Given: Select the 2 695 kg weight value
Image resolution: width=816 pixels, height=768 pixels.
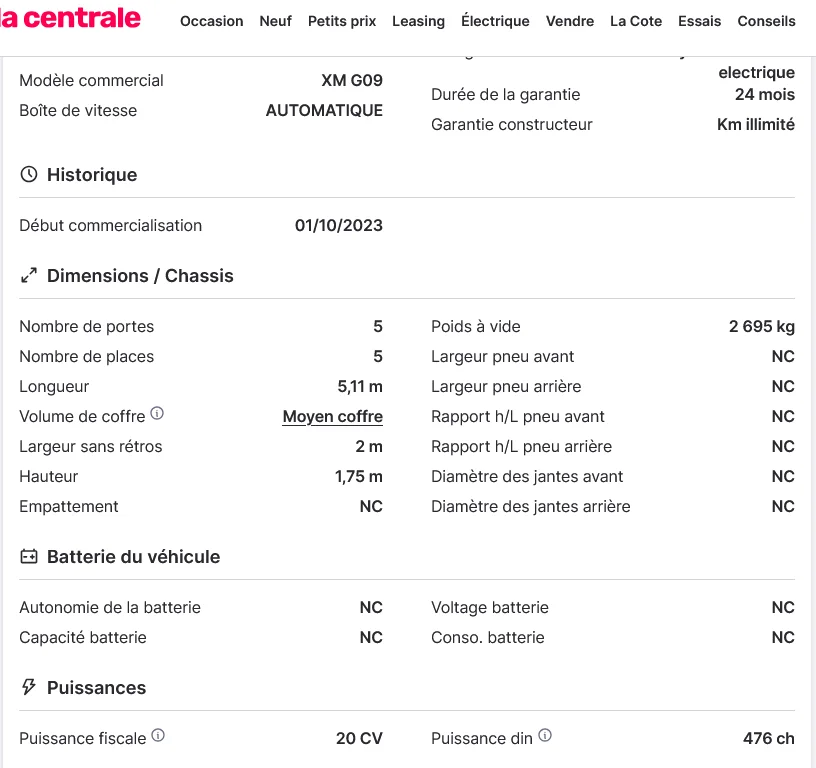Looking at the screenshot, I should [762, 327].
